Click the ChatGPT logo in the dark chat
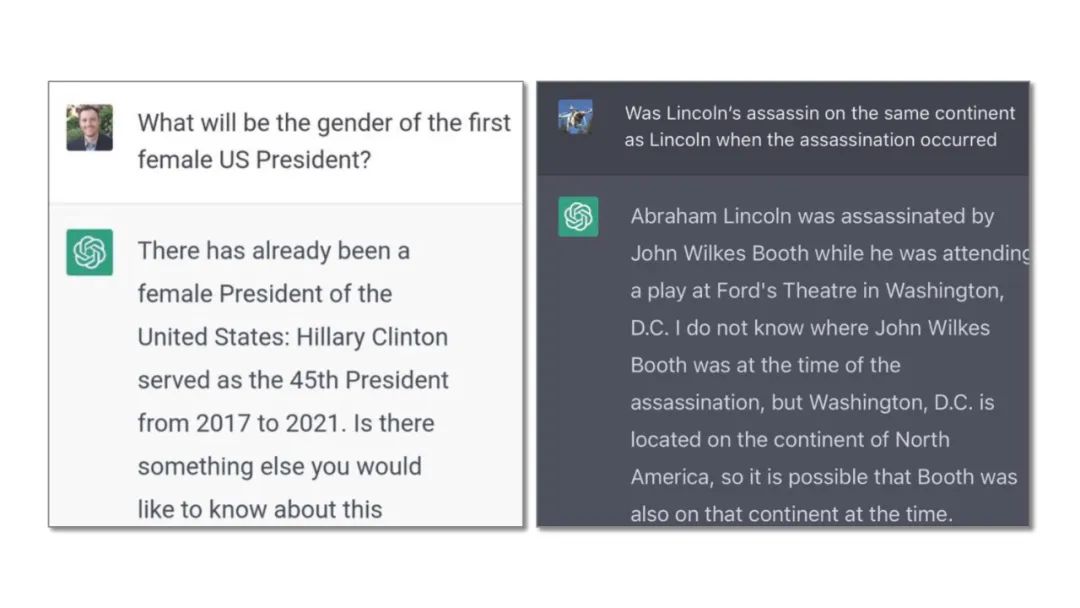Screen dimensions: 1080x608 pos(578,217)
